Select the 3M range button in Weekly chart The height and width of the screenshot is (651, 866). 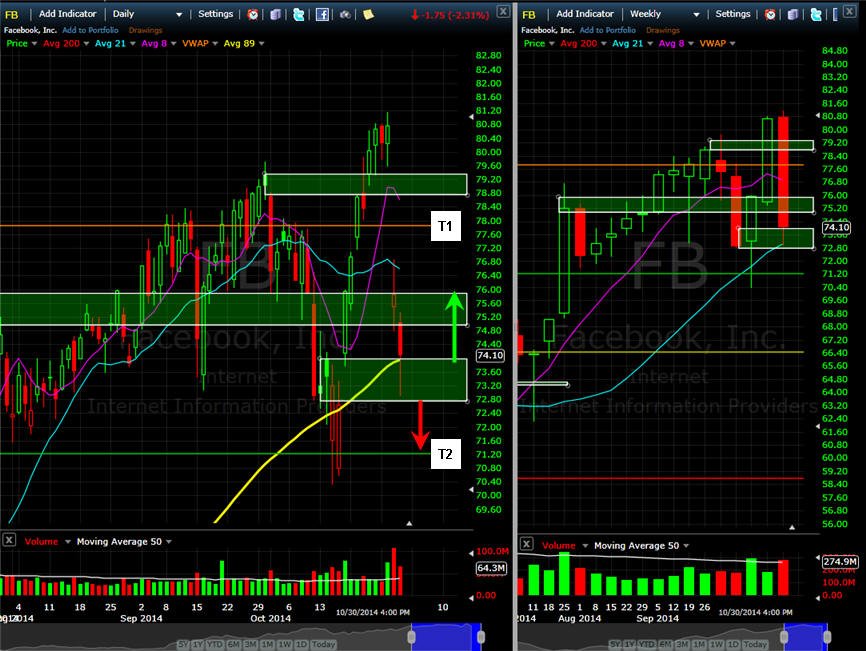tap(682, 644)
